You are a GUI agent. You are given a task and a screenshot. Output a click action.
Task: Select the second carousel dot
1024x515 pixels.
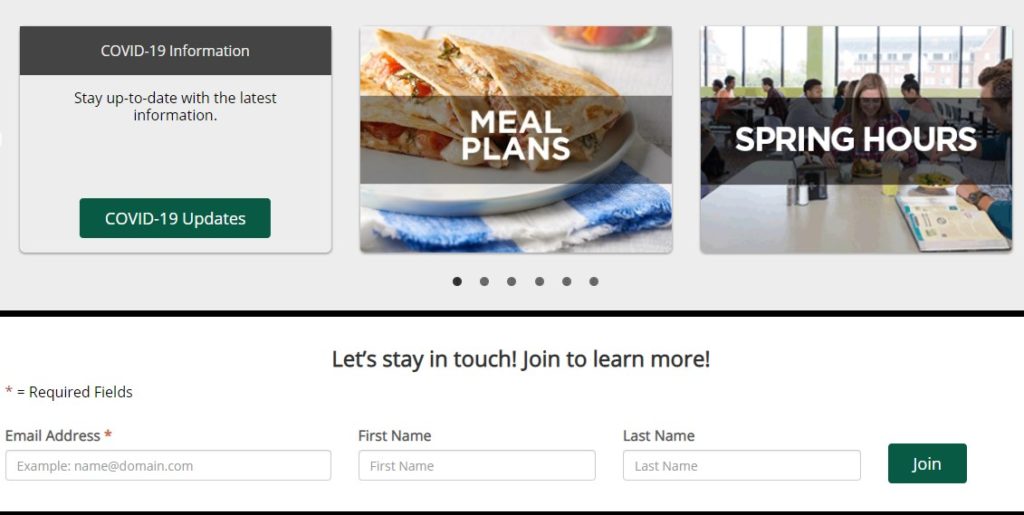484,281
